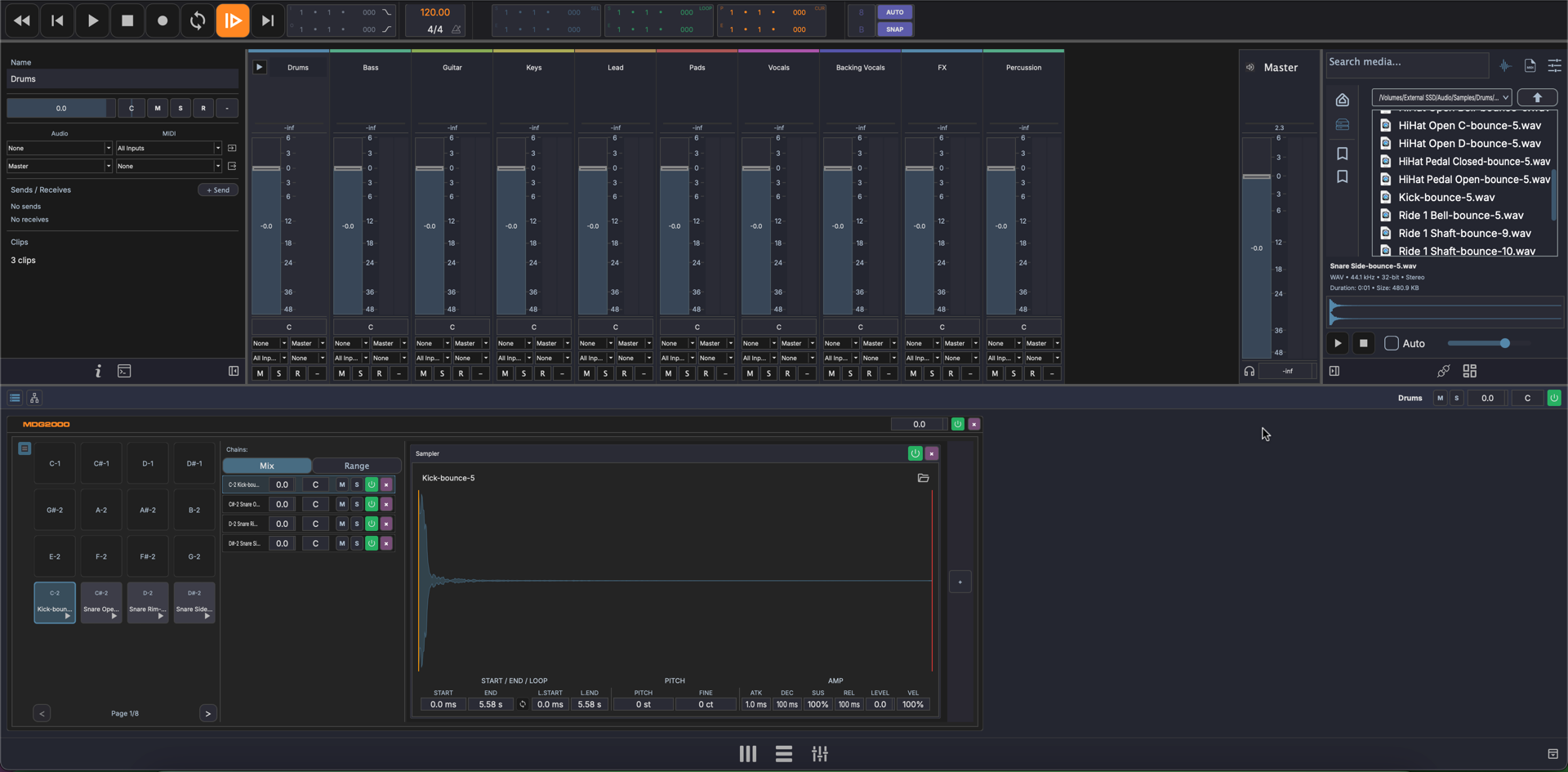Expand the Master output destination dropdown
The image size is (1568, 772).
click(x=58, y=166)
